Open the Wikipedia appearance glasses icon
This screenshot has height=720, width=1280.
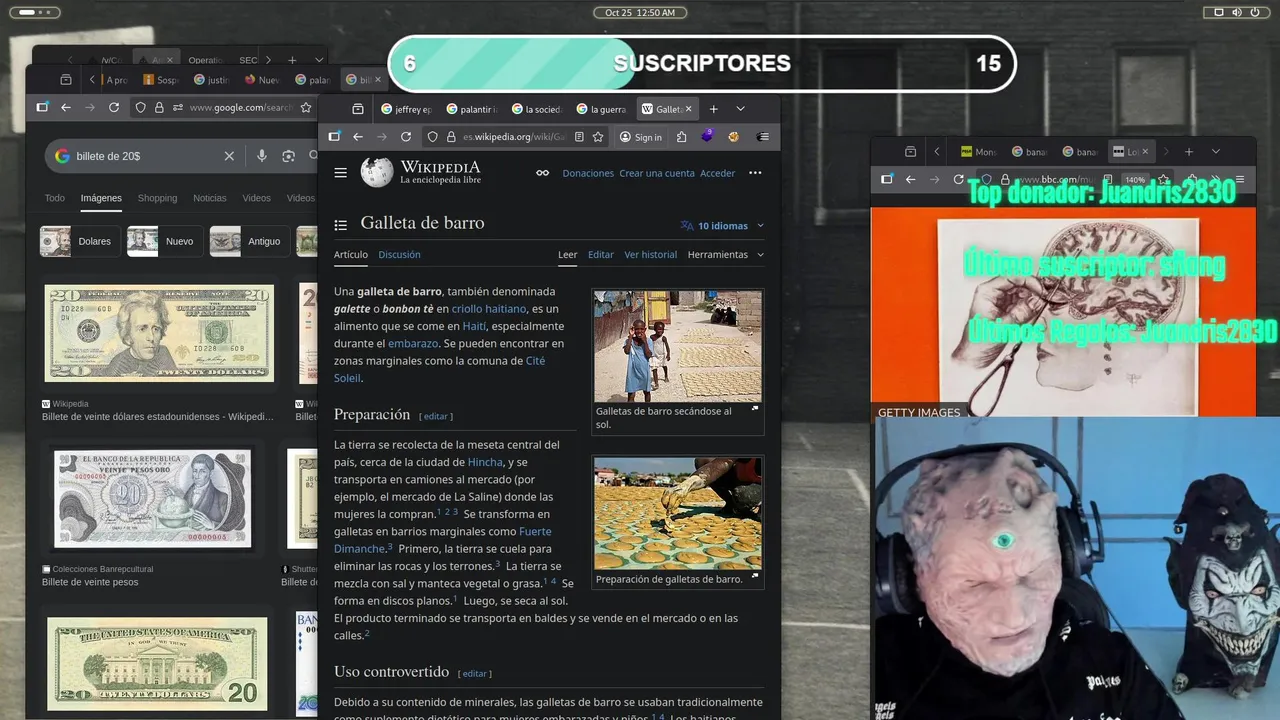[542, 173]
